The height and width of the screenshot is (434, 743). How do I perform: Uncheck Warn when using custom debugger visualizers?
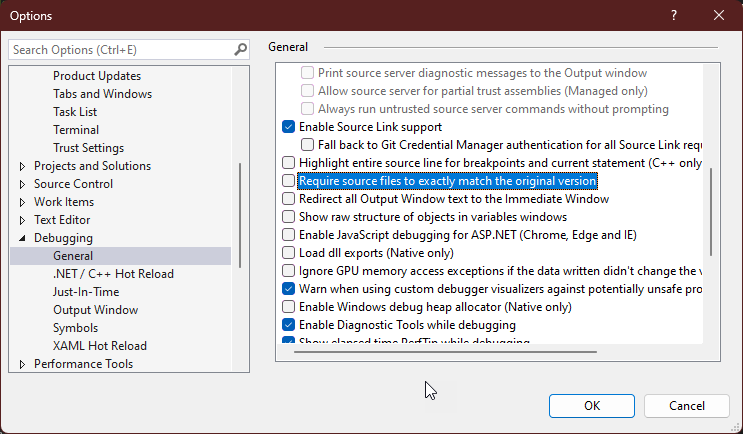288,289
